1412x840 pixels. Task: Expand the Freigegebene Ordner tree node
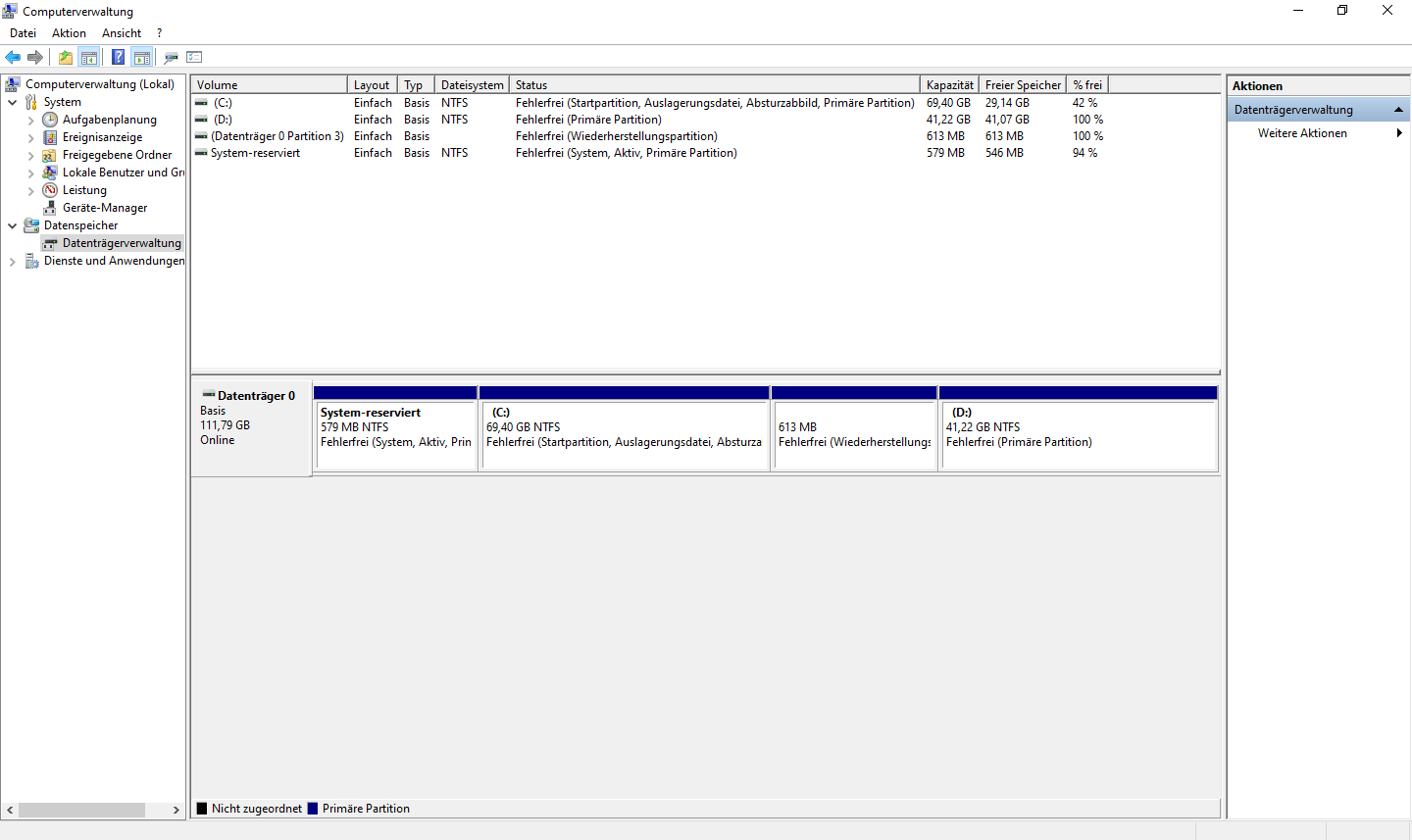(30, 156)
